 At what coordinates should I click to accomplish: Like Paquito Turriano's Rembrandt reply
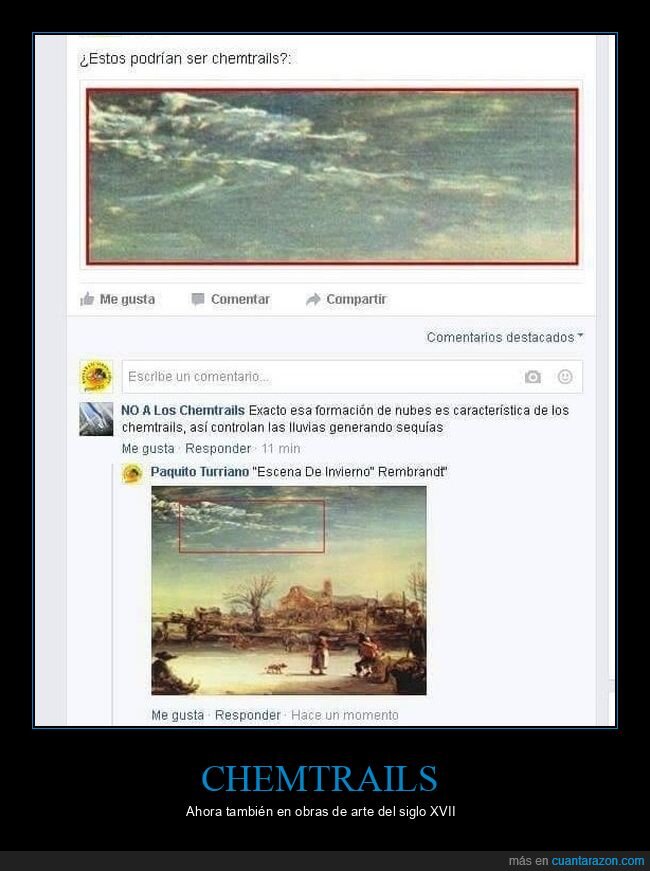(178, 715)
